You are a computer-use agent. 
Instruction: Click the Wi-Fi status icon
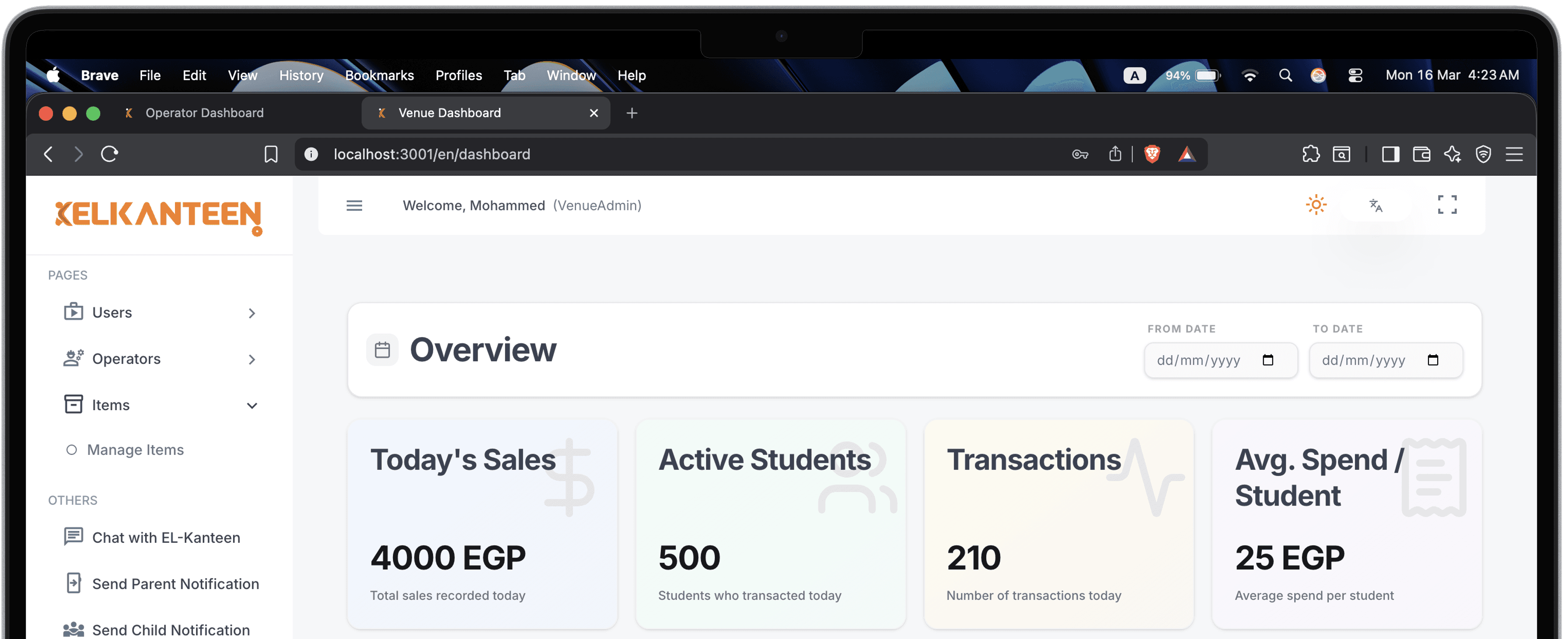click(1250, 76)
